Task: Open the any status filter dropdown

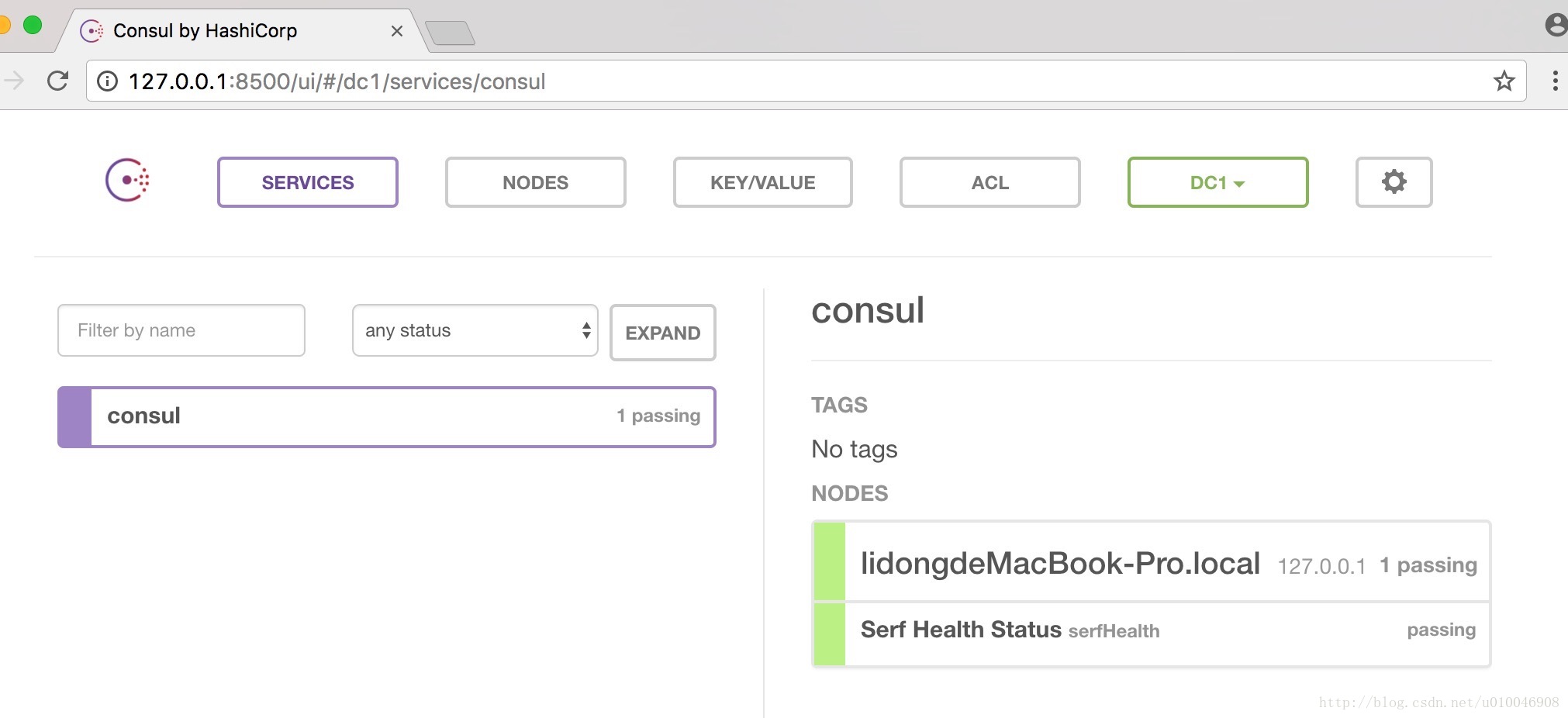Action: point(475,330)
